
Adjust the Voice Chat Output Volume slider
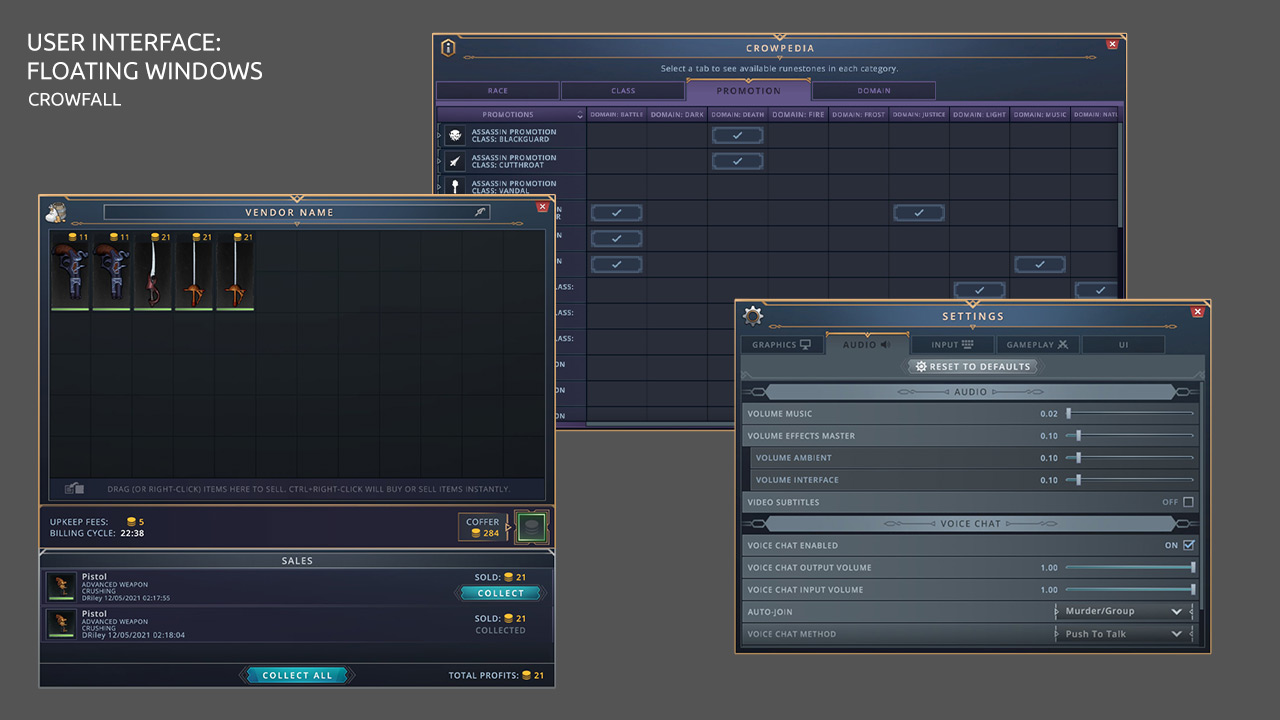[x=1130, y=567]
